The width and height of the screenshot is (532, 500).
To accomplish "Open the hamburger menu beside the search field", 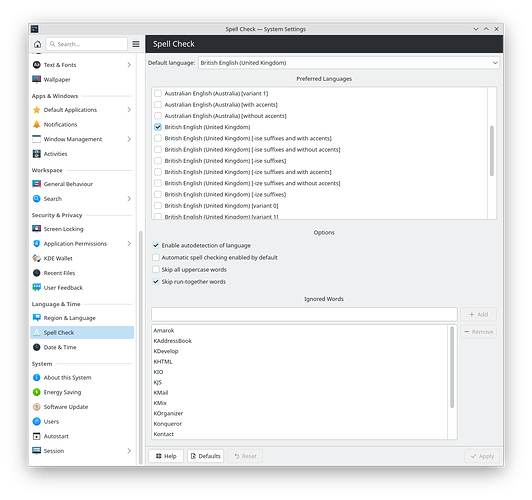I will pyautogui.click(x=136, y=44).
